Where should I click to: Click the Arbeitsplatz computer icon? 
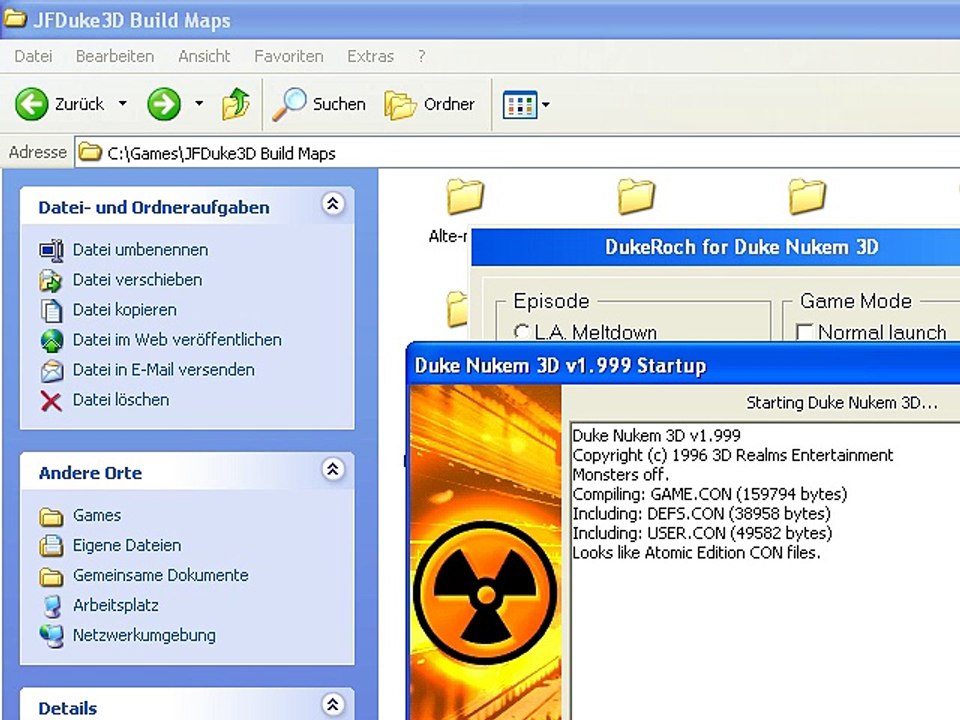point(53,606)
